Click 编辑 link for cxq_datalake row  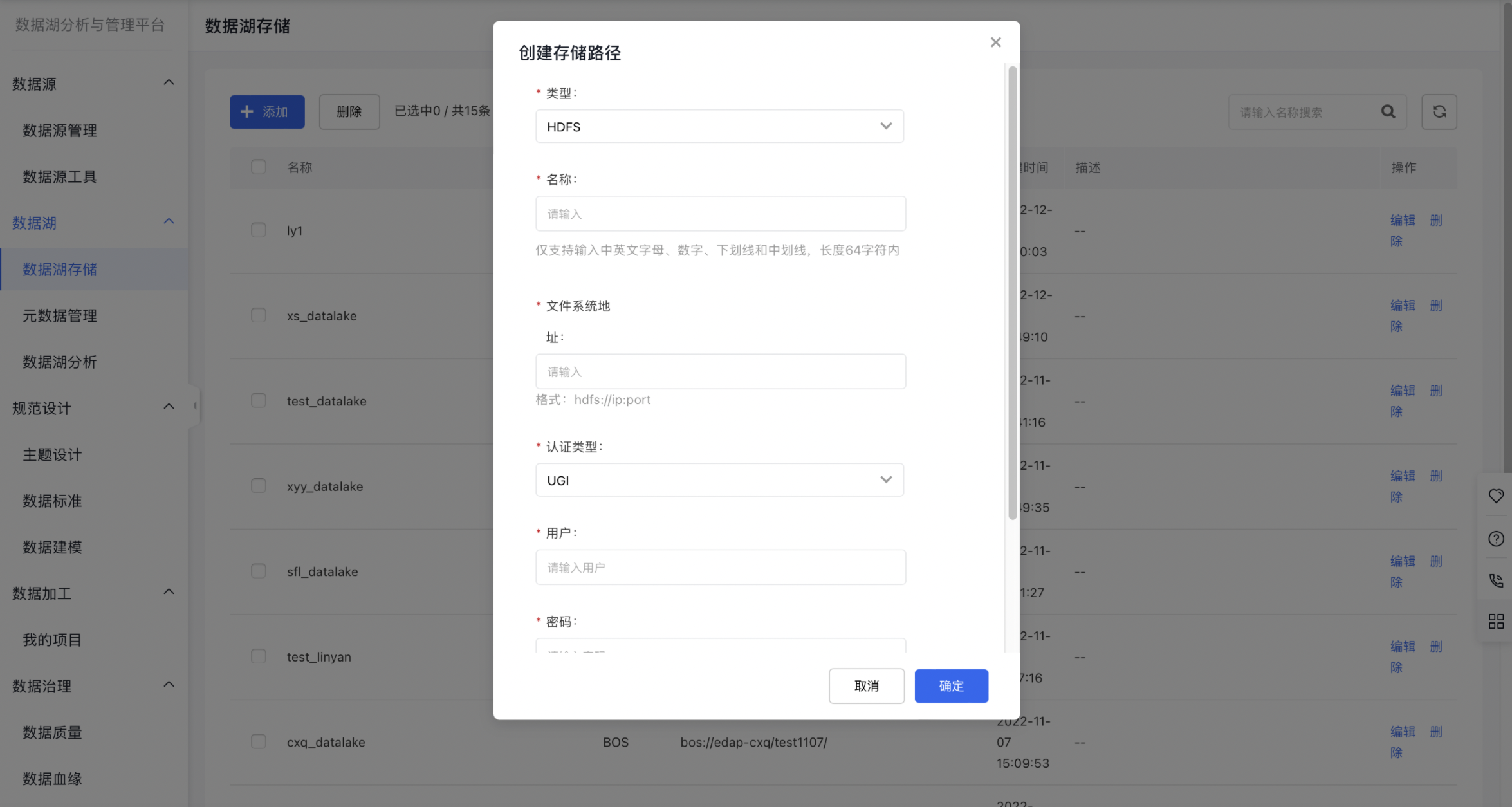1403,732
